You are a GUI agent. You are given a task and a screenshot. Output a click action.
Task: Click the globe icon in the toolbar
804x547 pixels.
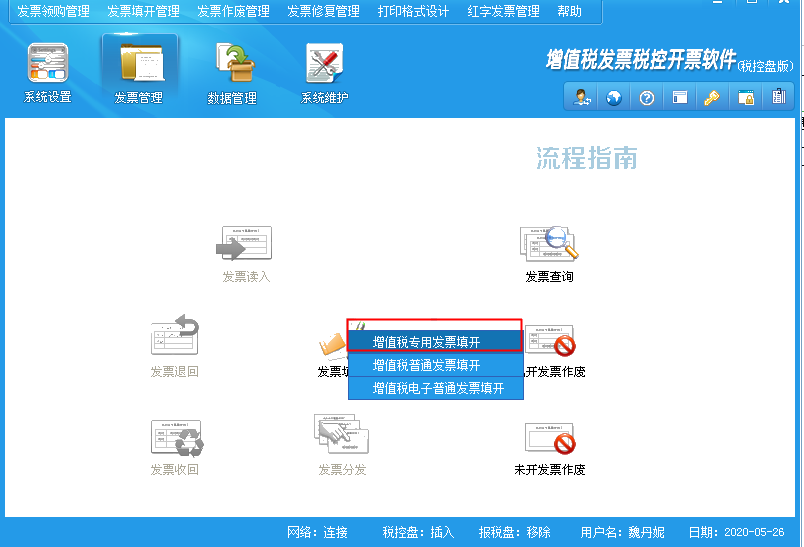[x=614, y=97]
